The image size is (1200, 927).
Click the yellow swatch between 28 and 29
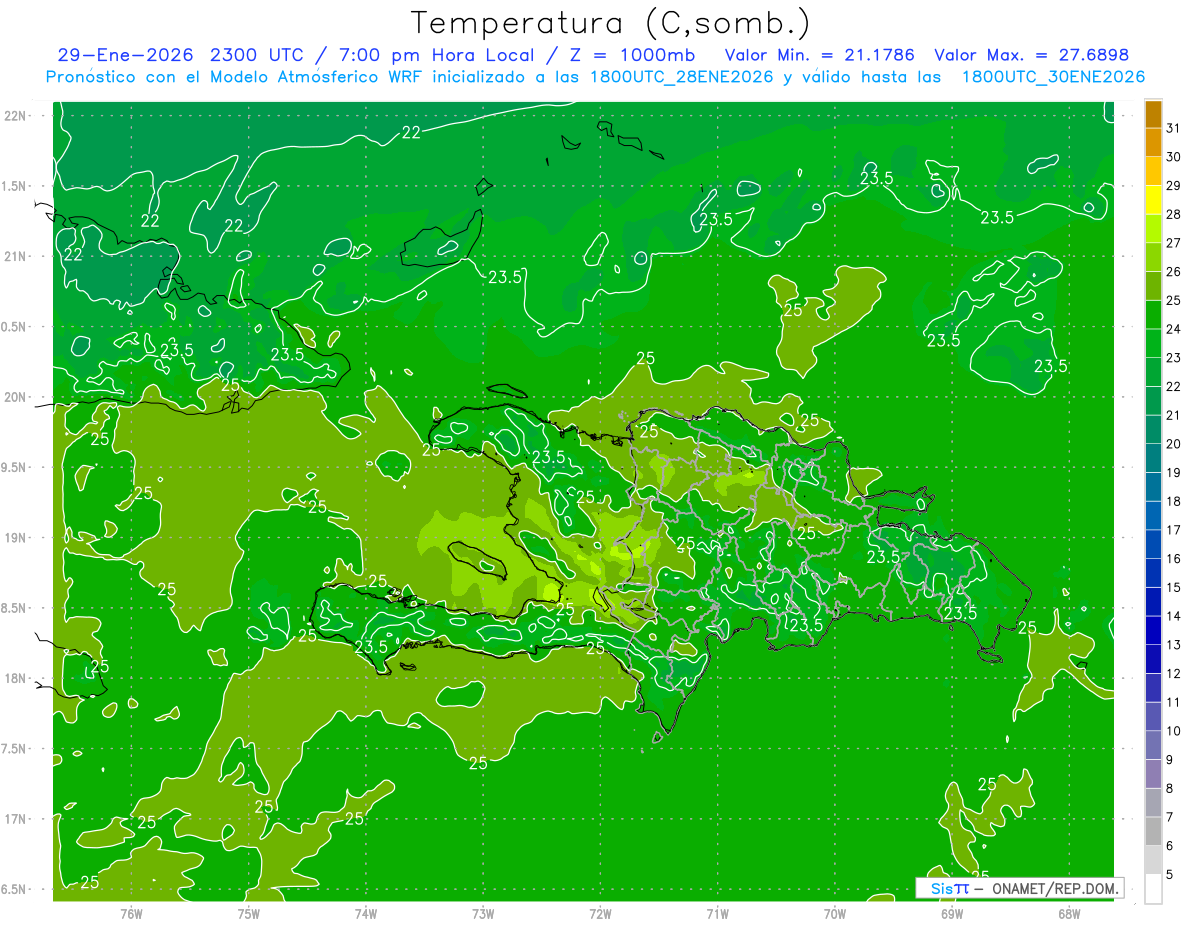[1153, 200]
